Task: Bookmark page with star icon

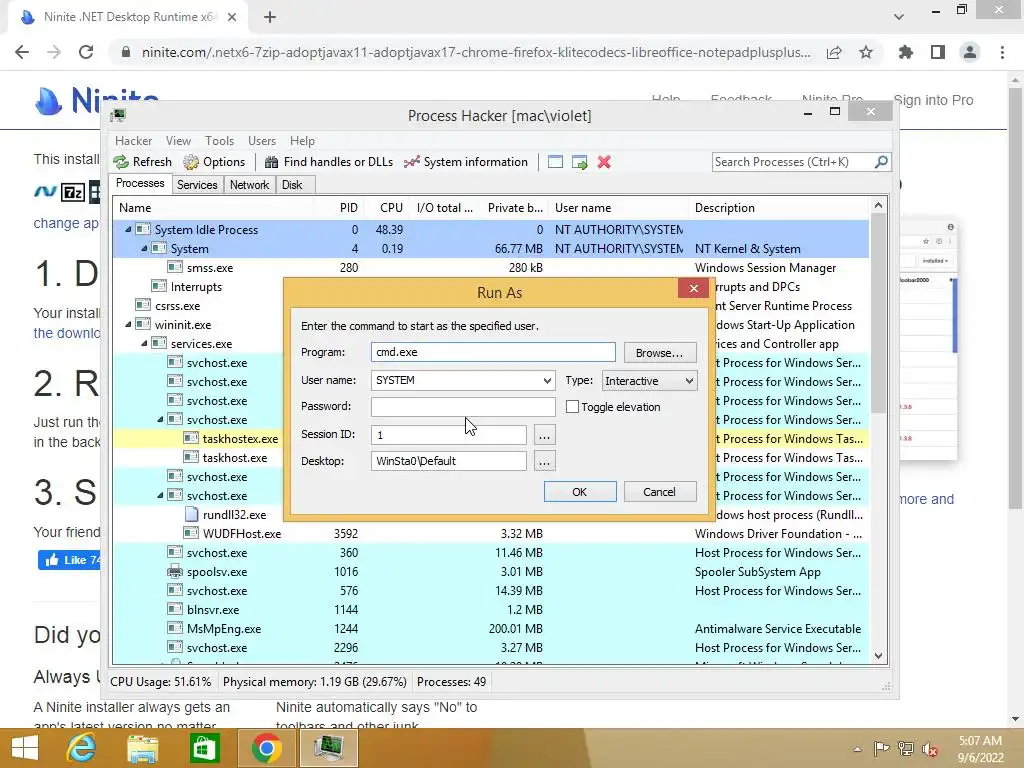Action: pyautogui.click(x=866, y=52)
